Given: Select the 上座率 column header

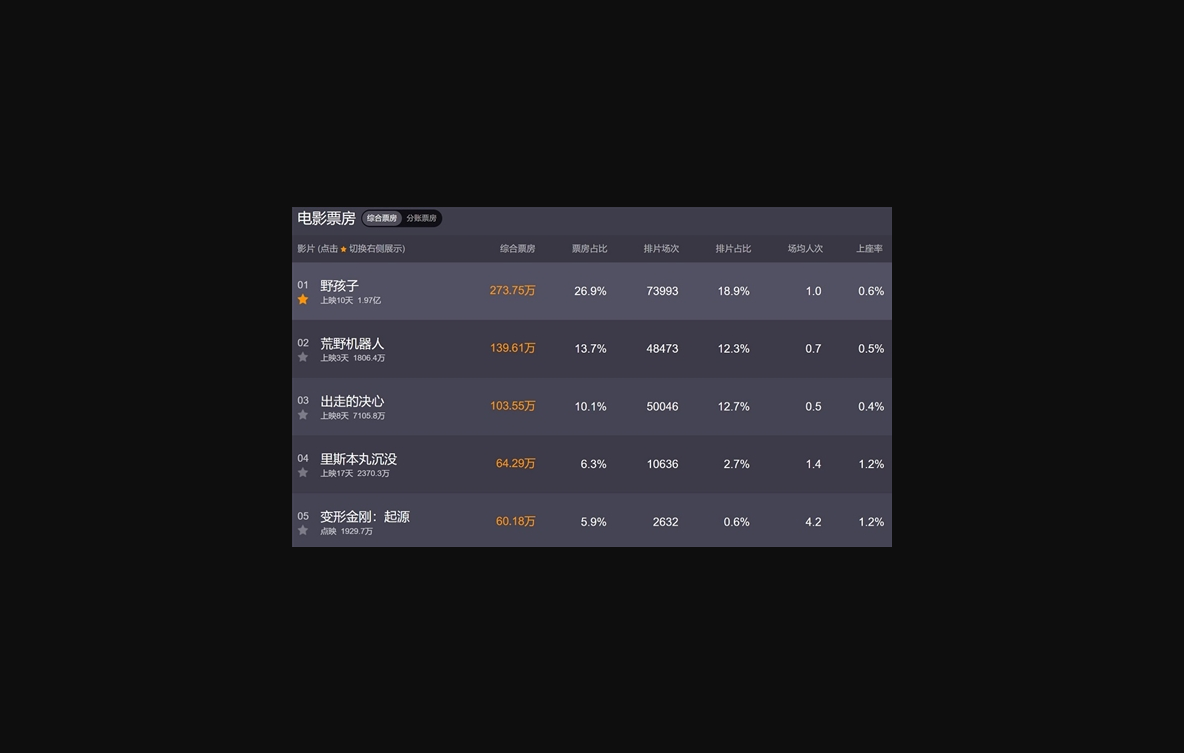Looking at the screenshot, I should 869,249.
